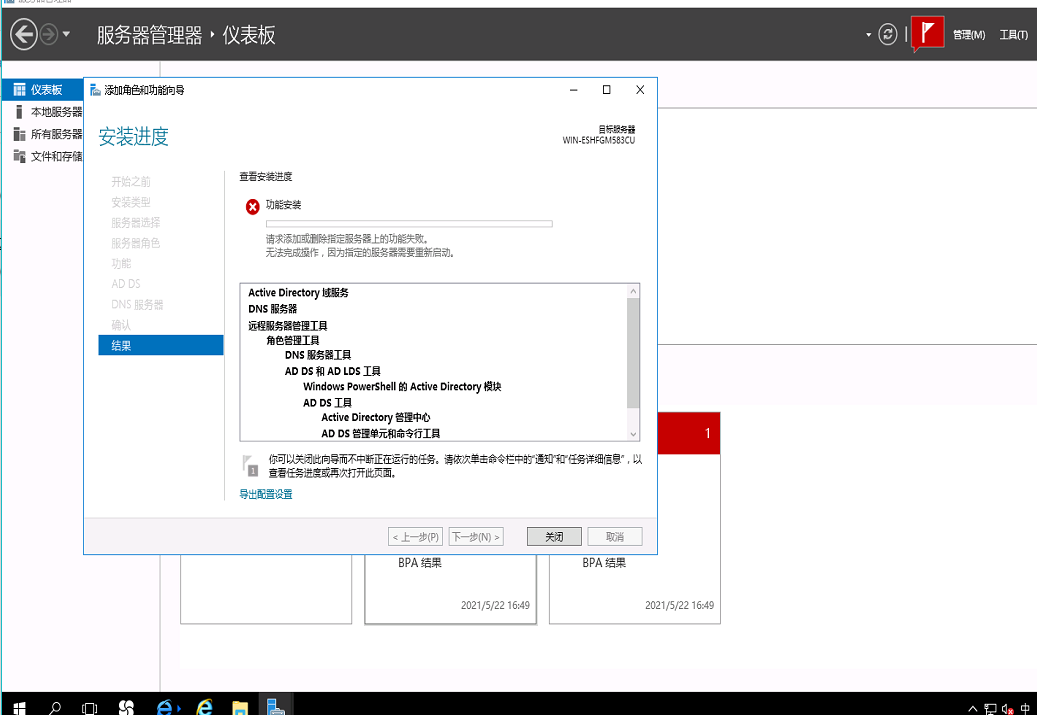Click the fan-shaped taskbar app icon
The image size is (1037, 715).
tap(126, 708)
